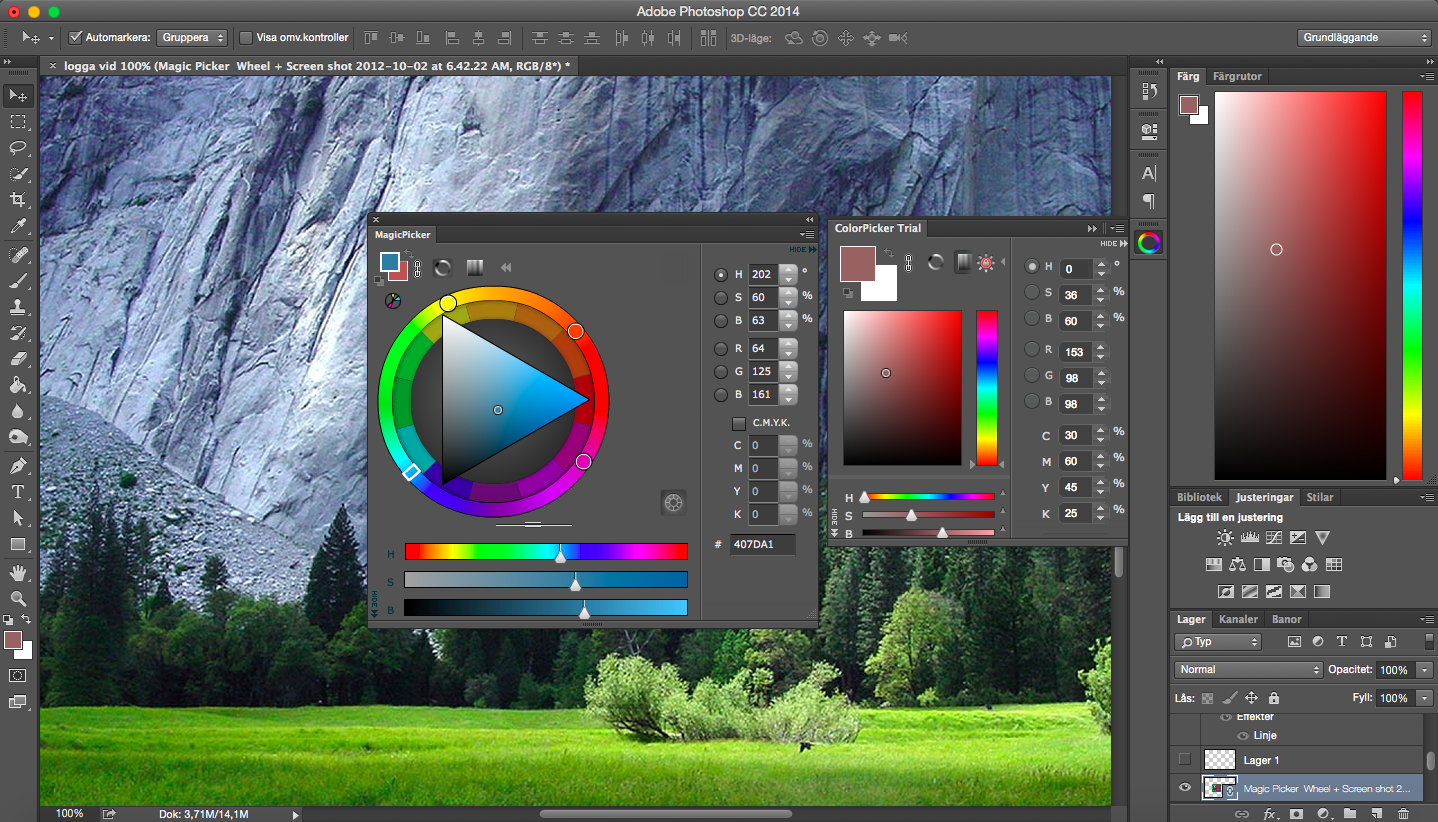
Task: Open the Typ layer filter dropdown
Action: click(x=1217, y=642)
